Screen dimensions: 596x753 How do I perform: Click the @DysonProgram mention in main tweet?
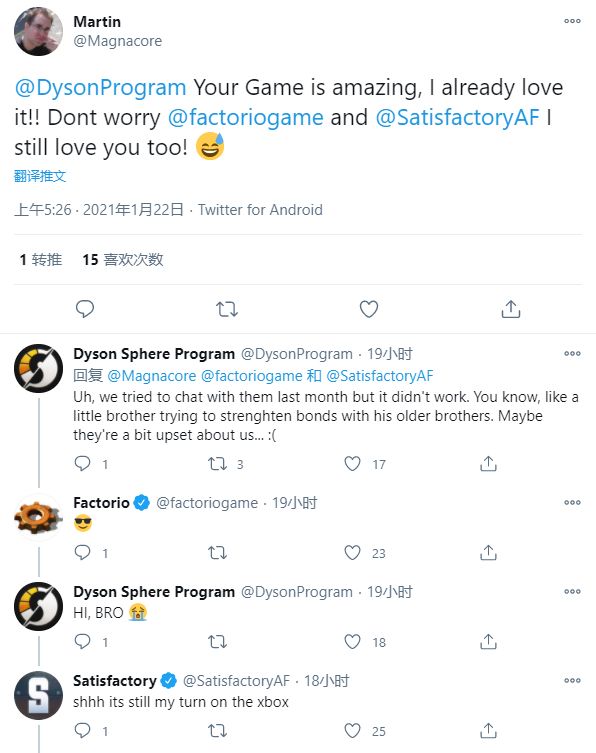100,87
